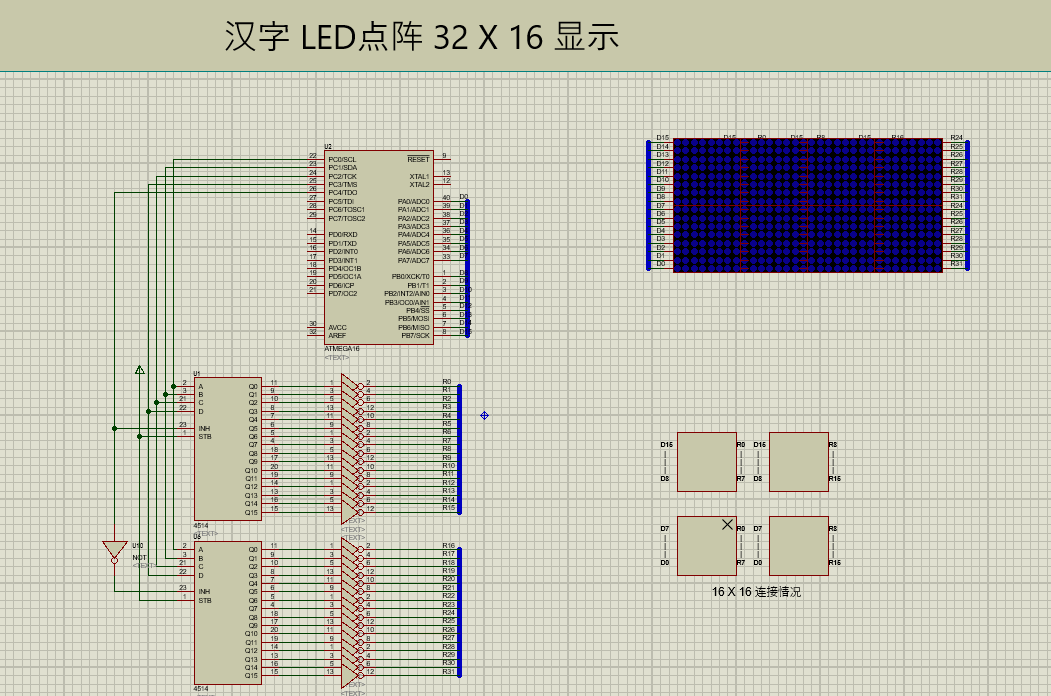The width and height of the screenshot is (1051, 696).
Task: Click the 'R15' net label at upper bus
Action: [x=448, y=508]
